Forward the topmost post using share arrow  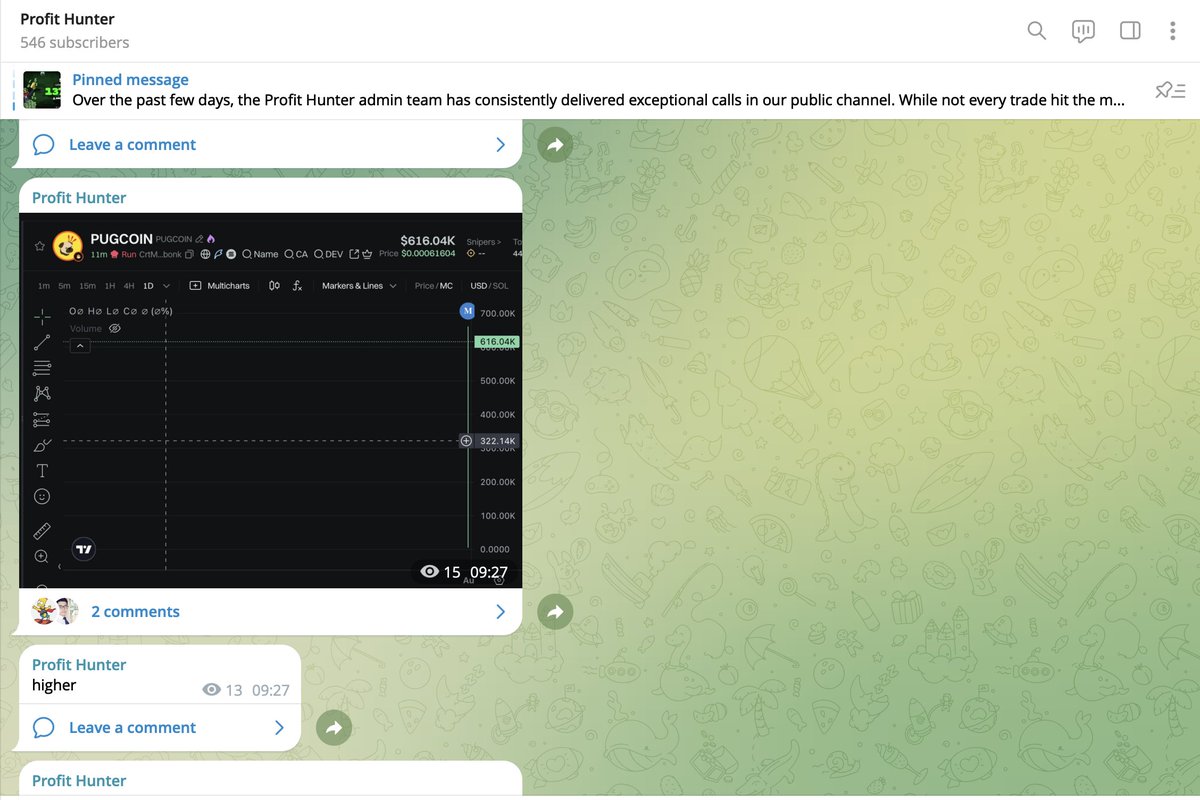tap(557, 145)
